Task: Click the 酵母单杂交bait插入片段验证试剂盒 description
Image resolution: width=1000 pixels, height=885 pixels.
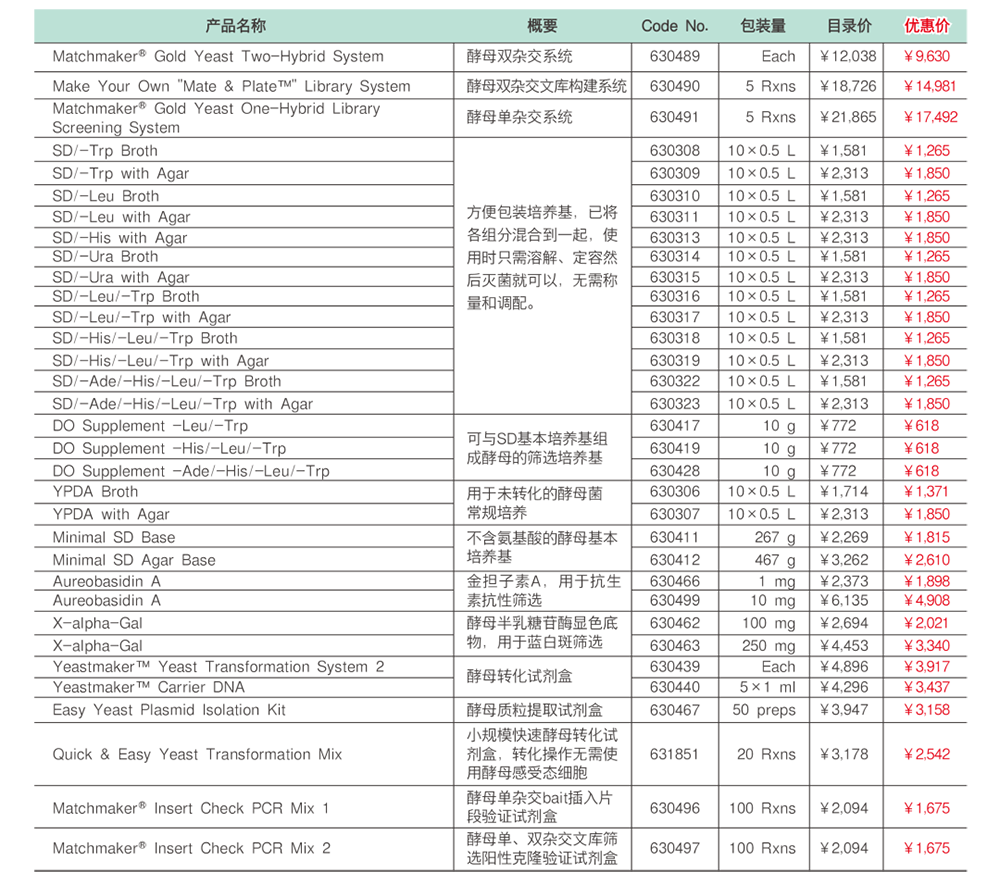Action: (x=540, y=807)
